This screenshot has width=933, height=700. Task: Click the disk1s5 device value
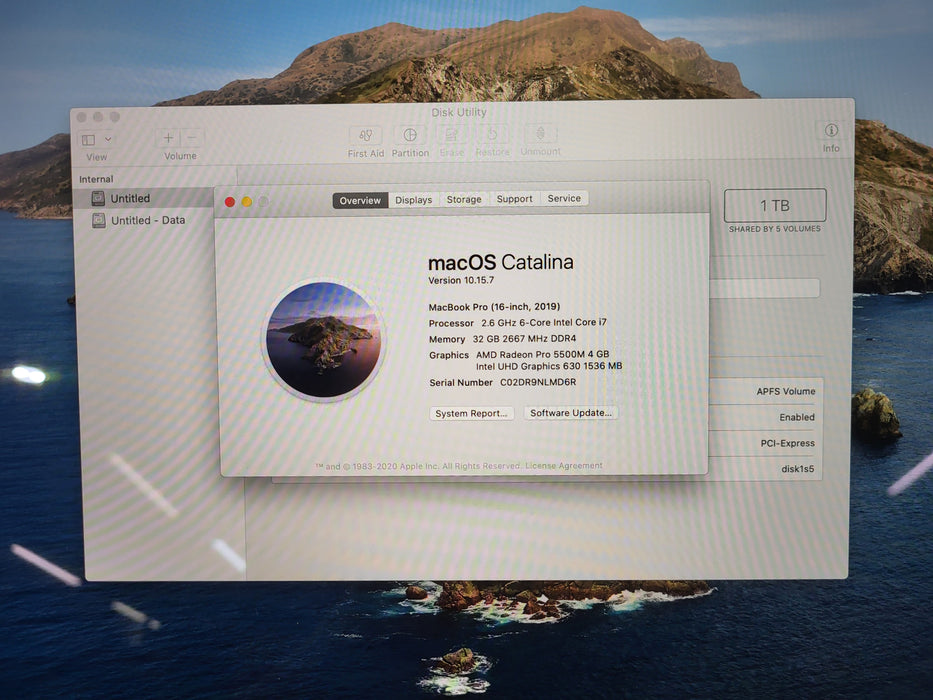[797, 469]
